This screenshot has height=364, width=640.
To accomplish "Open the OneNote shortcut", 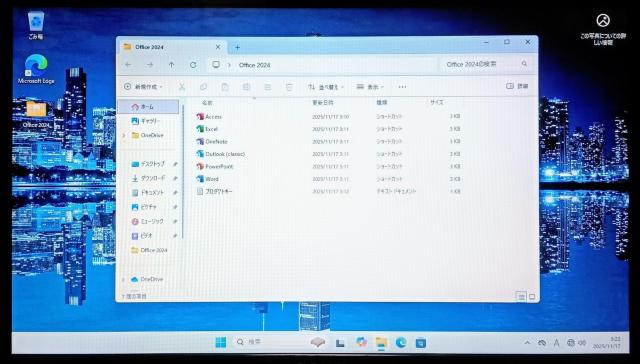I will click(x=212, y=142).
